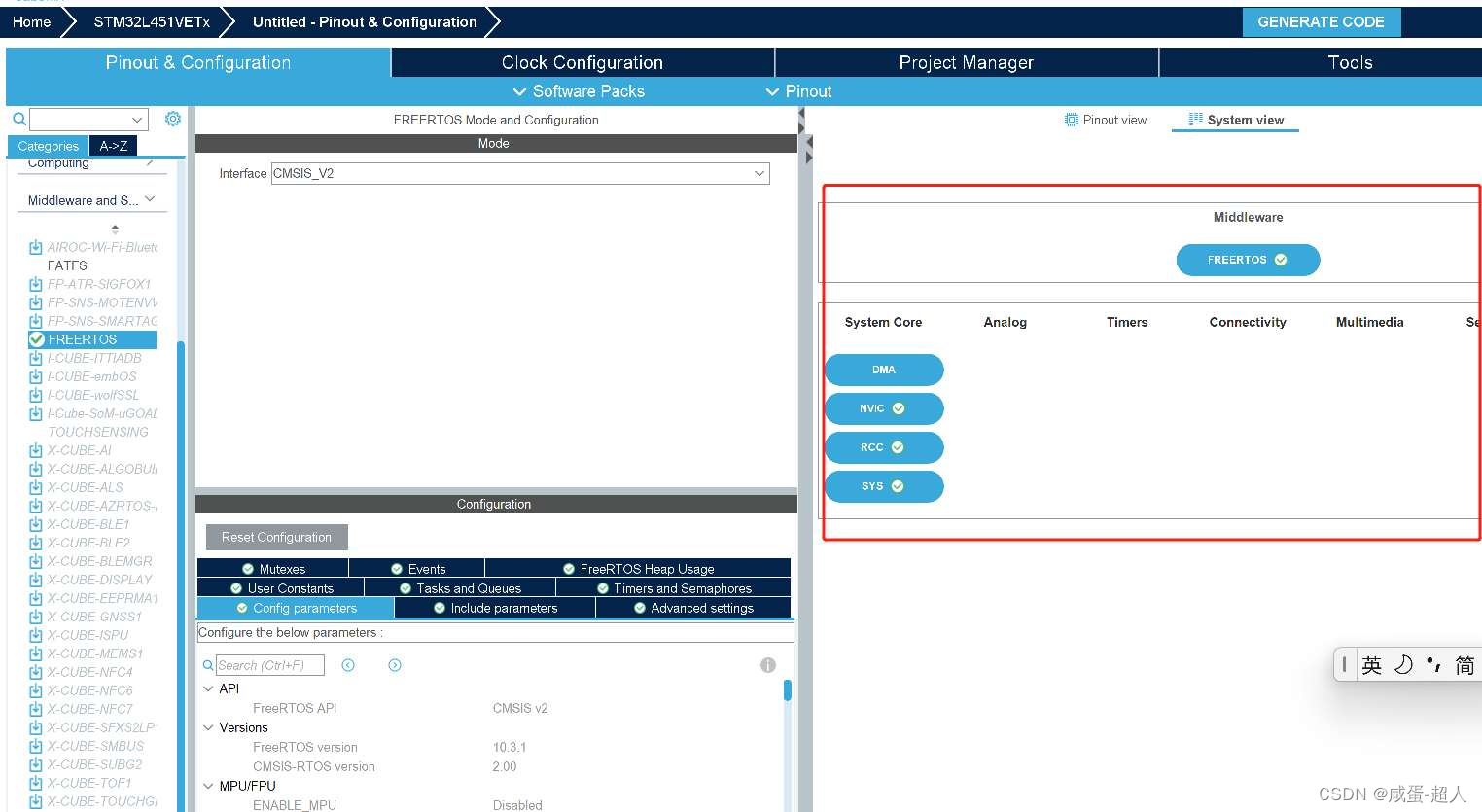Click the SYS System Core button
The image size is (1482, 812).
(884, 486)
